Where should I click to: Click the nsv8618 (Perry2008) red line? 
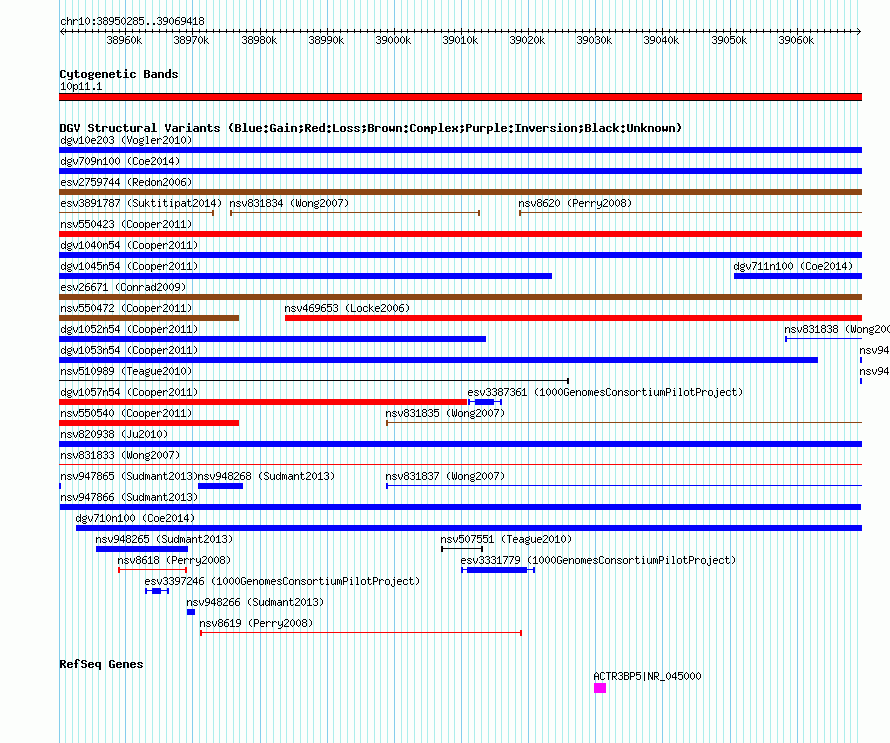152,570
